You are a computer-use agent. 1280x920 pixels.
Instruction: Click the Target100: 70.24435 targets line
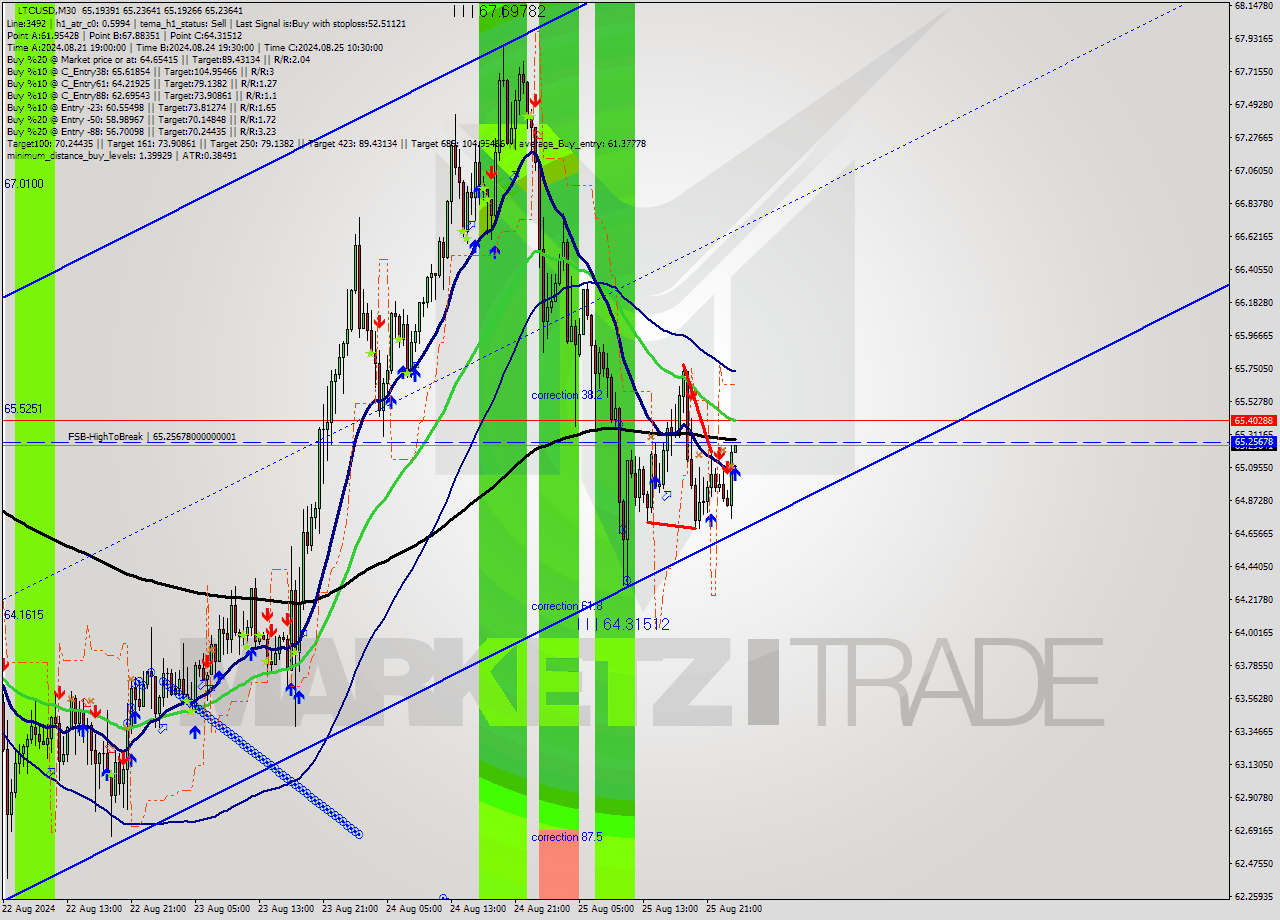pyautogui.click(x=326, y=143)
